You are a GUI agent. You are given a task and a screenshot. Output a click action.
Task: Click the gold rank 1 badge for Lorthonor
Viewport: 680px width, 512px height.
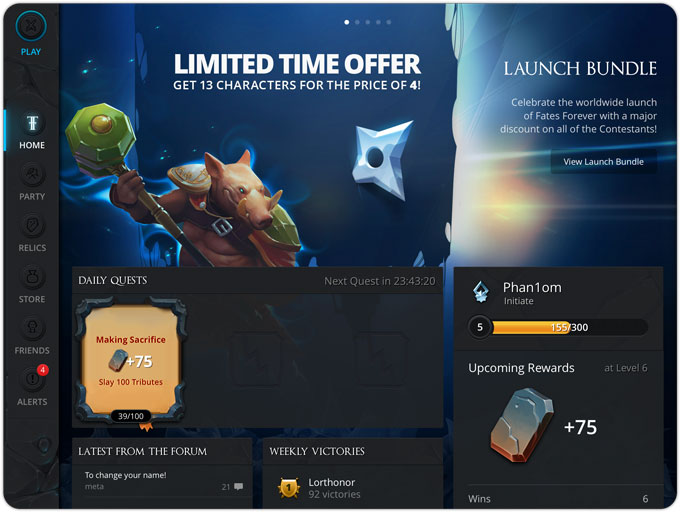(289, 488)
